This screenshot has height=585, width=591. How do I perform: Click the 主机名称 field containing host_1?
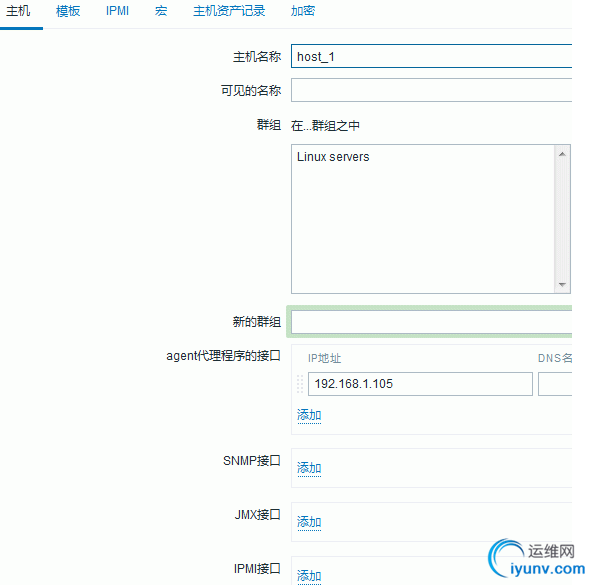coord(431,56)
